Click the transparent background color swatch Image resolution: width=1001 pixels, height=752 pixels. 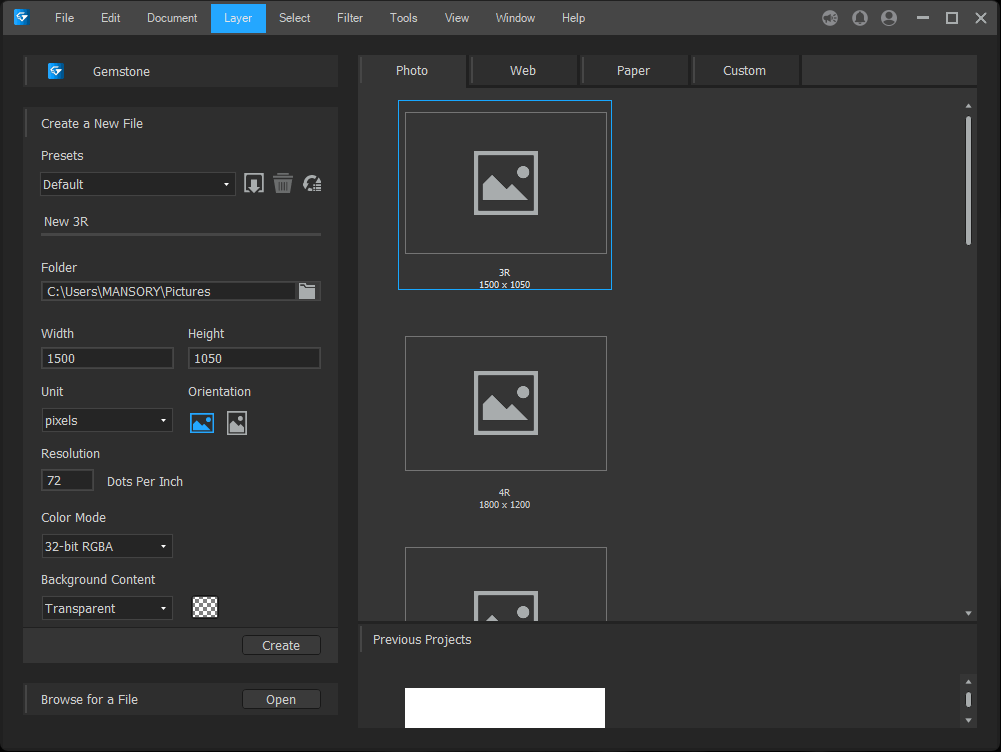point(205,607)
